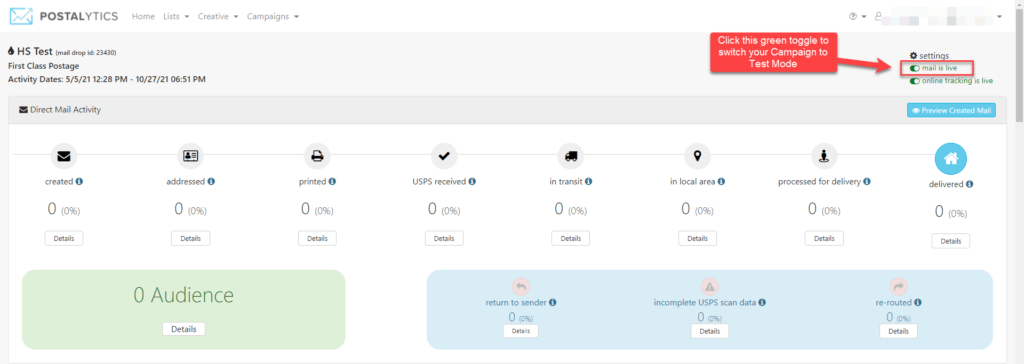Image resolution: width=1024 pixels, height=364 pixels.
Task: Open the Lists dropdown menu
Action: 176,16
